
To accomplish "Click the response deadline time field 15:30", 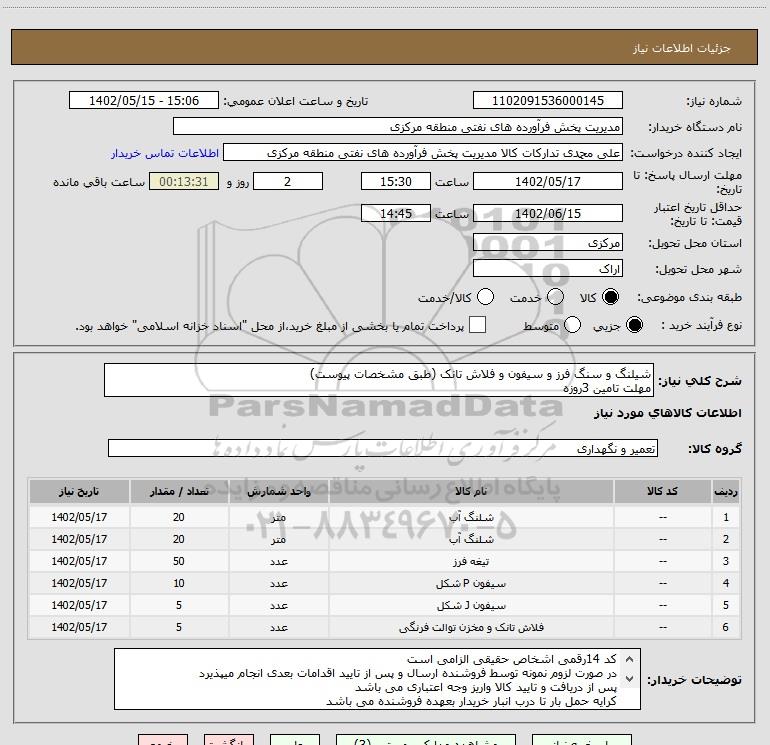I will [x=396, y=181].
